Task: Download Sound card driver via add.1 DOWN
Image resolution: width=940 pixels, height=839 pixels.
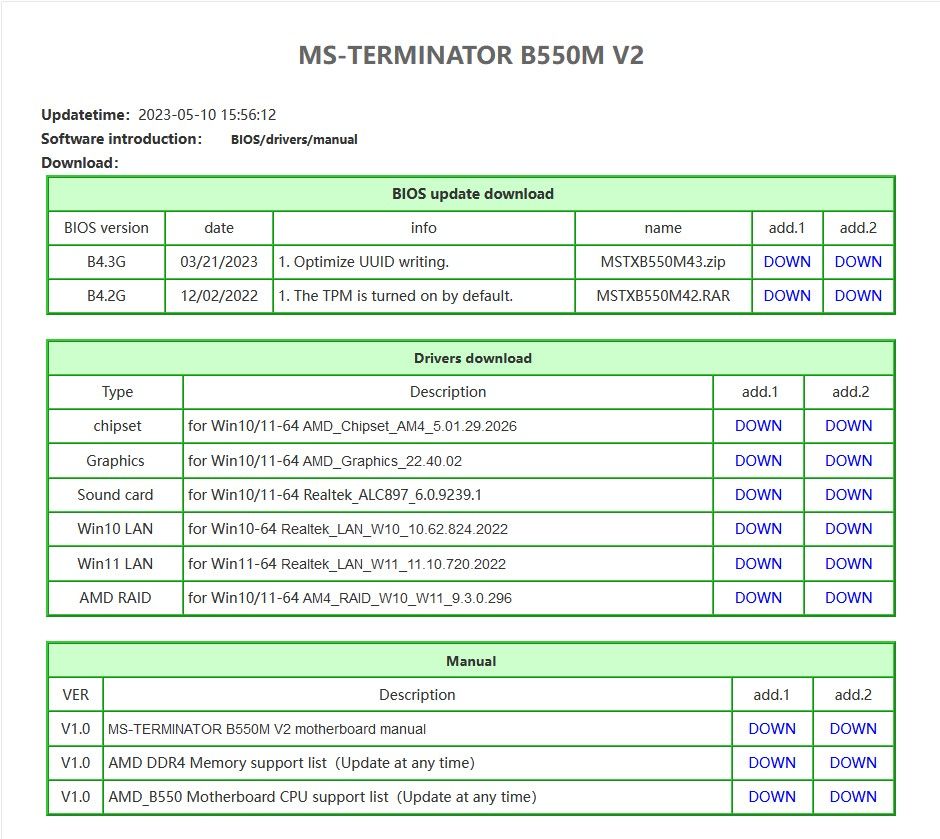Action: (x=758, y=495)
